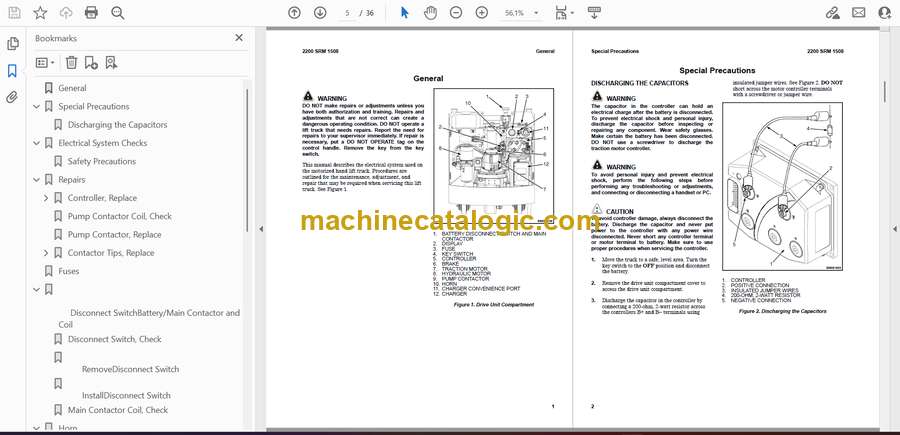Bookmark document with the star icon
The width and height of the screenshot is (900, 435).
pos(40,13)
